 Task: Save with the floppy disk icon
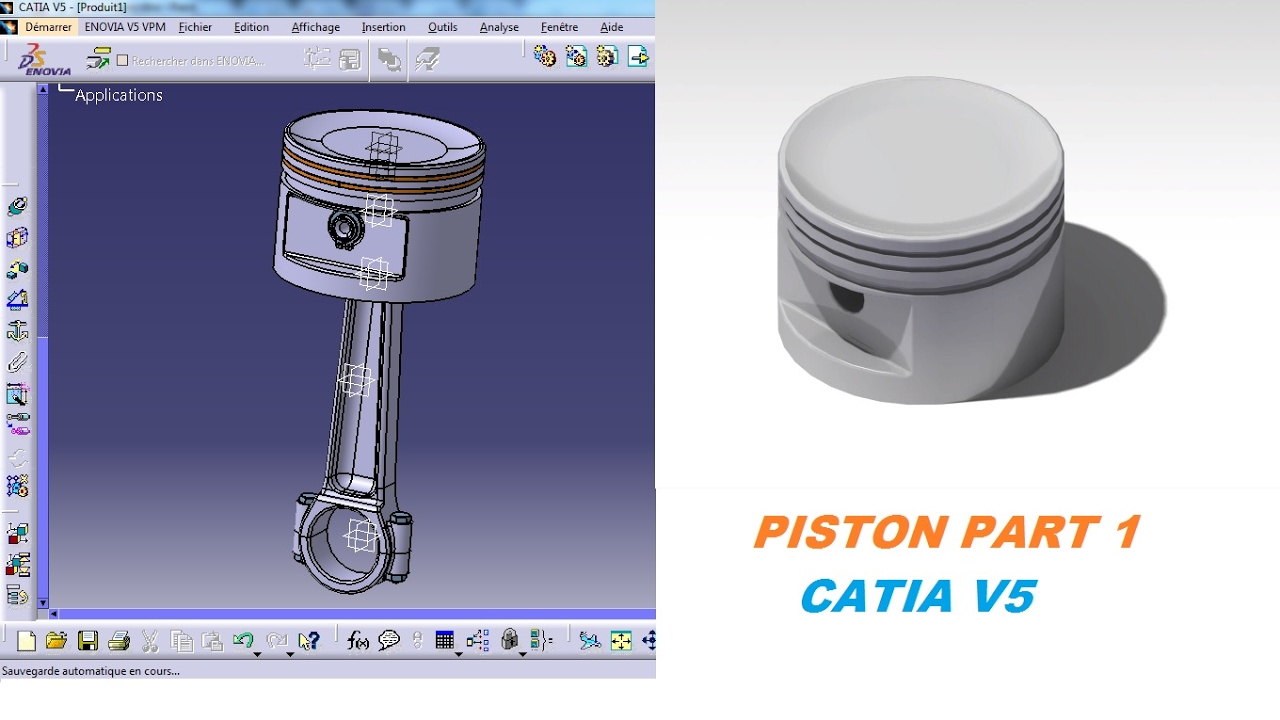pyautogui.click(x=88, y=641)
